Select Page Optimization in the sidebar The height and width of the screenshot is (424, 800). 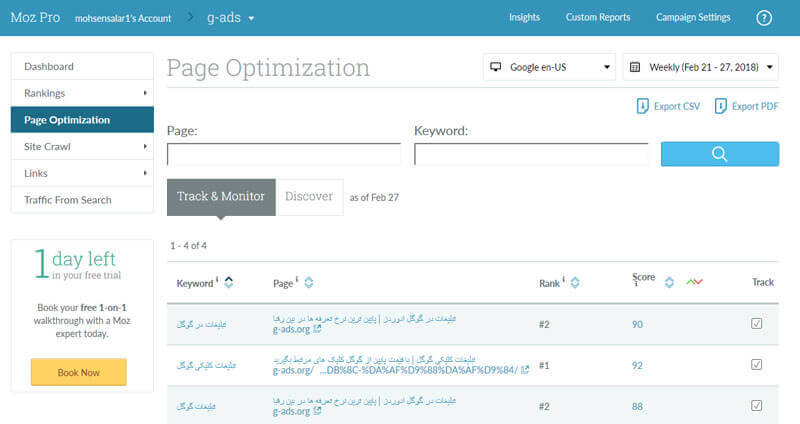tap(82, 119)
